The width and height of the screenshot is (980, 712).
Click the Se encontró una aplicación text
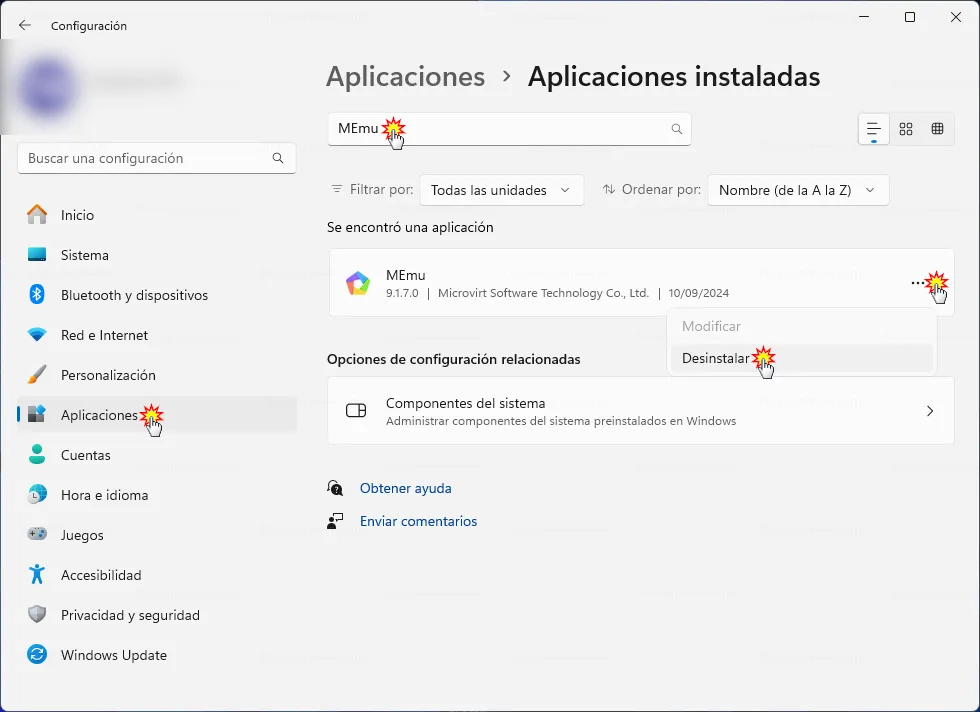pos(410,227)
